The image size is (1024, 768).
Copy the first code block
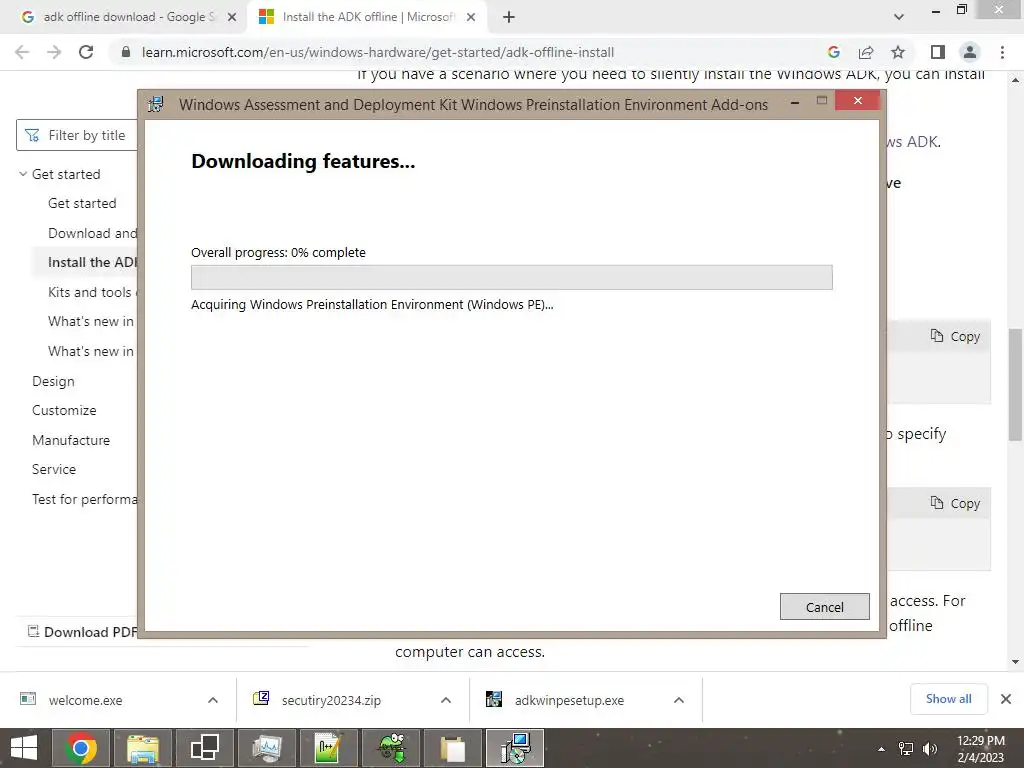tap(955, 336)
